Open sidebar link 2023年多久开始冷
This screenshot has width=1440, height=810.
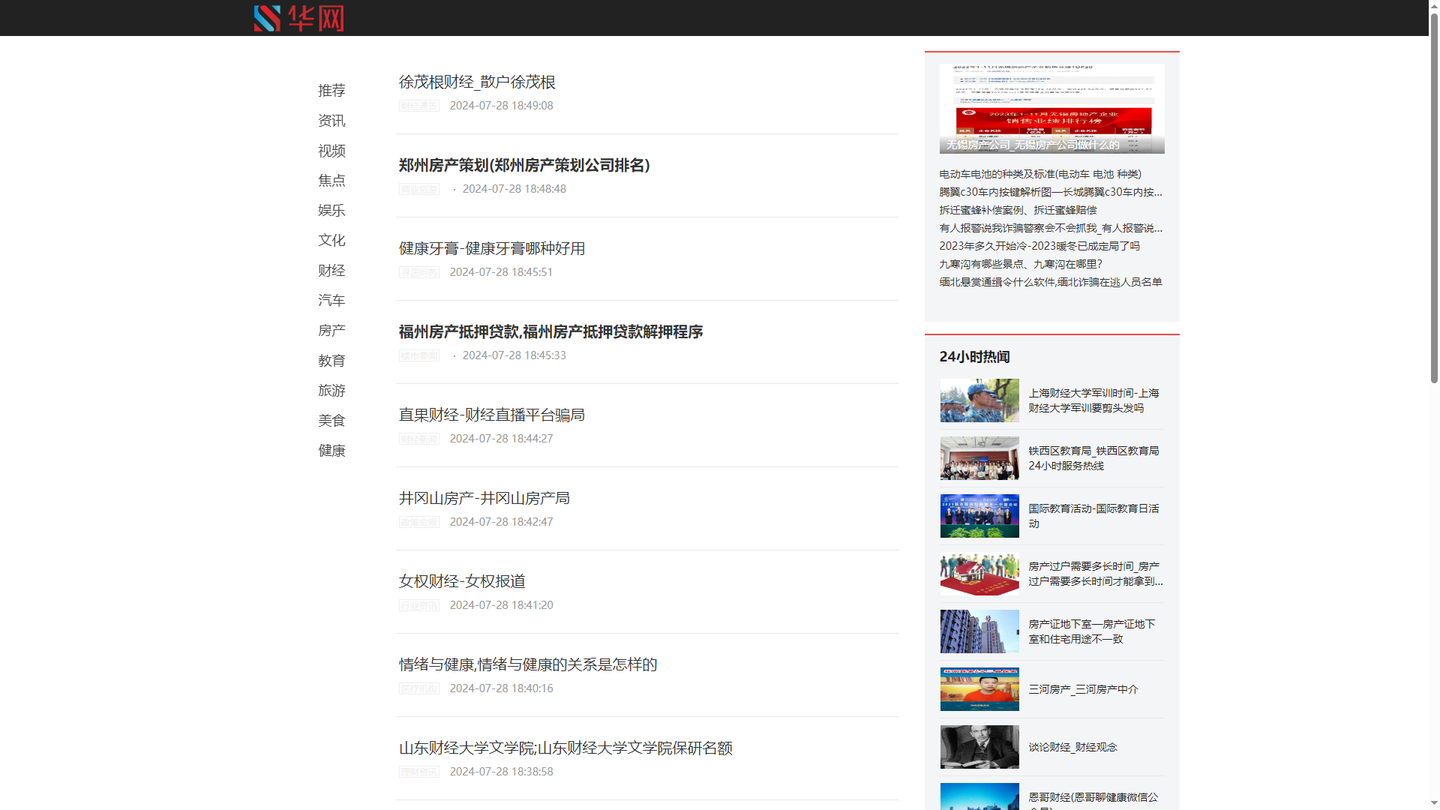[x=1039, y=246]
